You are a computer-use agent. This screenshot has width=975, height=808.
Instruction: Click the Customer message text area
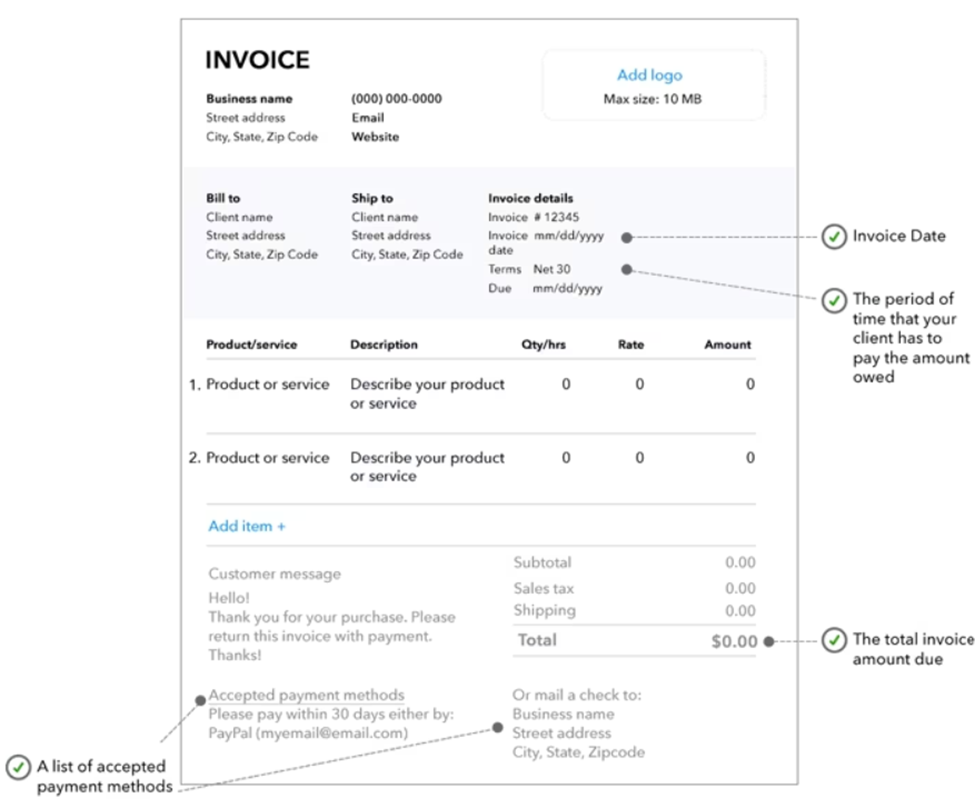click(x=332, y=614)
